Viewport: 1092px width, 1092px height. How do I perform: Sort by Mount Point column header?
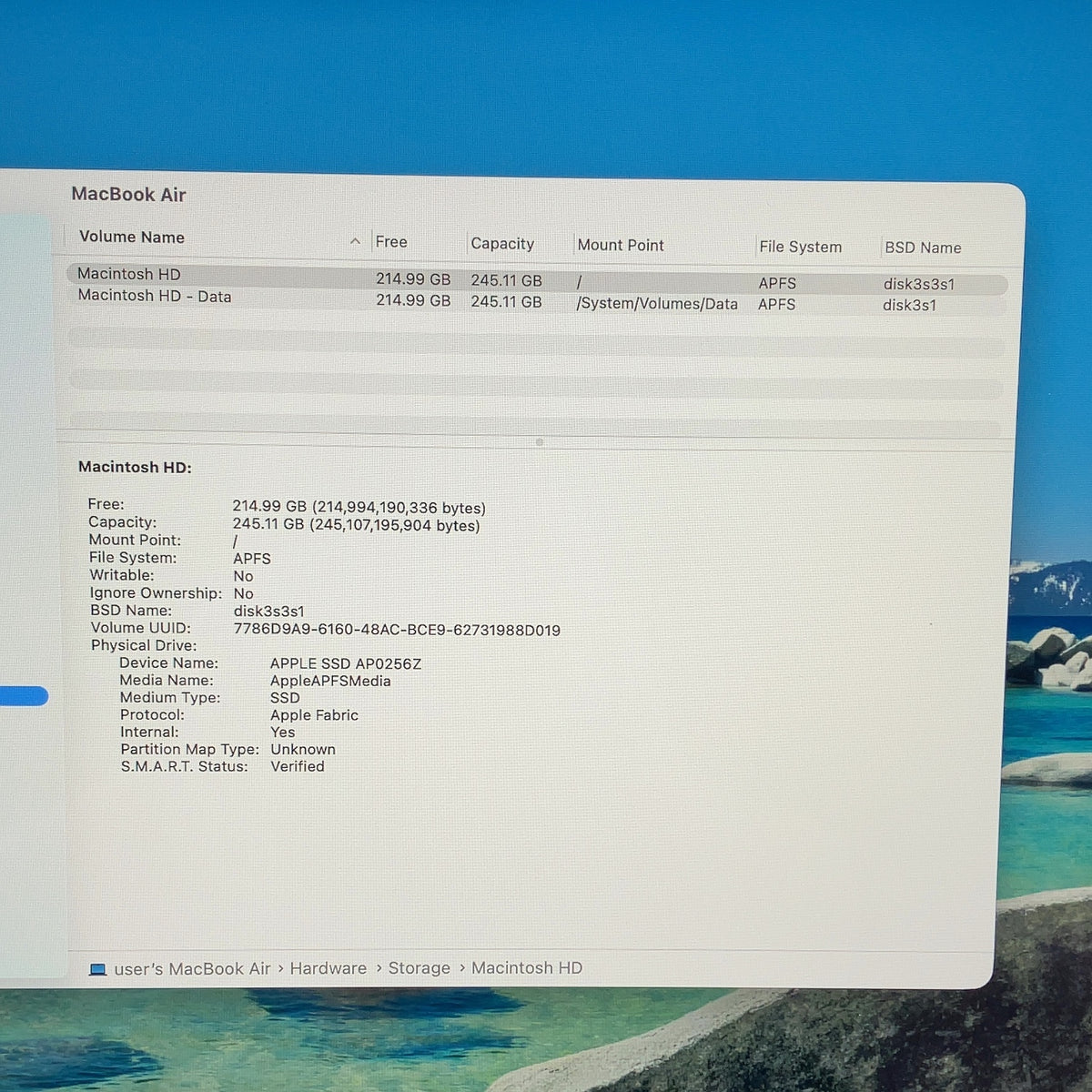(621, 245)
